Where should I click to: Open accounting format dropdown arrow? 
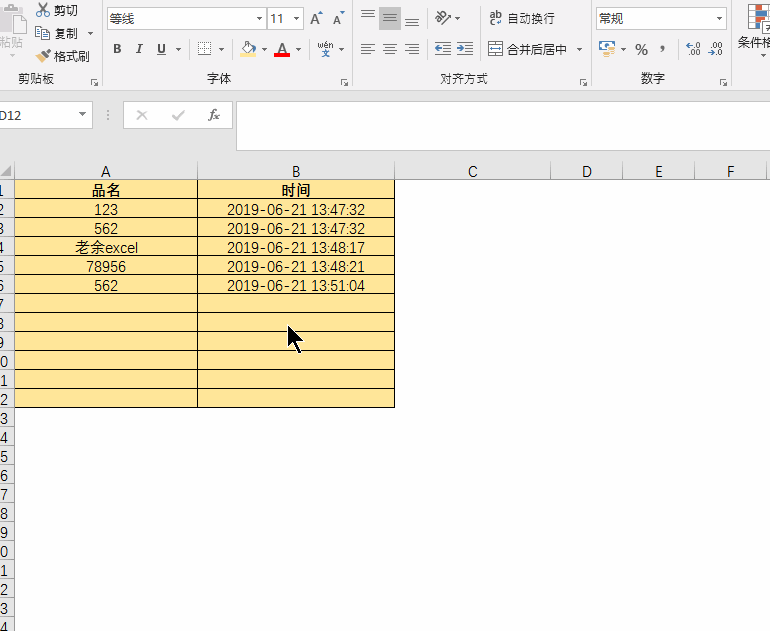coord(623,49)
